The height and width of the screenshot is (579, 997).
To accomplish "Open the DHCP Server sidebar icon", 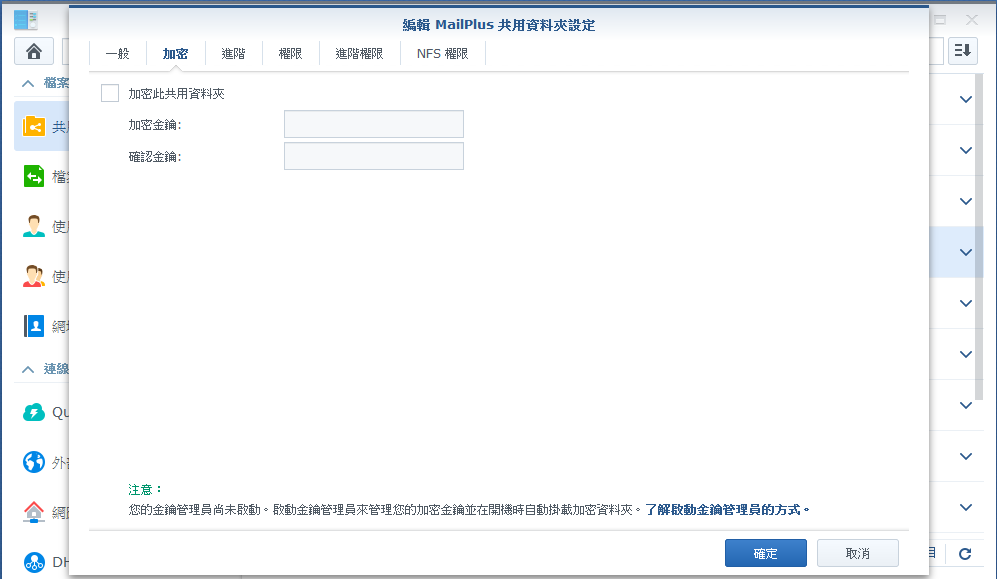I will click(x=34, y=562).
